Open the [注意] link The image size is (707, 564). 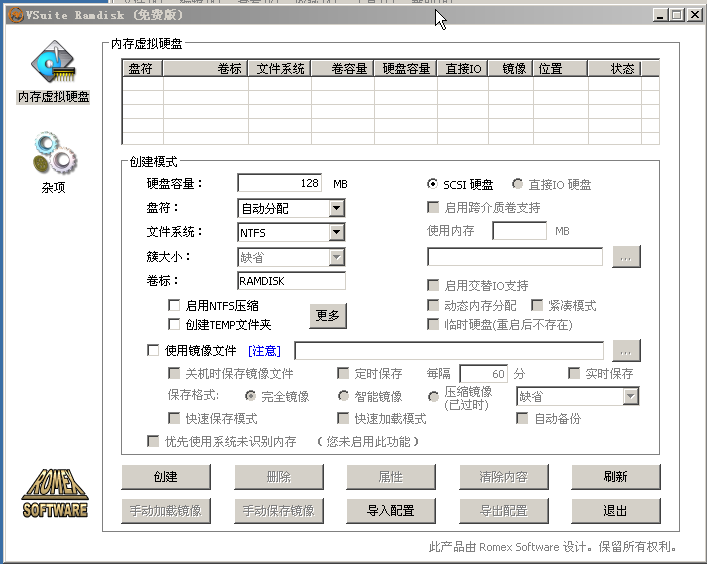(264, 350)
